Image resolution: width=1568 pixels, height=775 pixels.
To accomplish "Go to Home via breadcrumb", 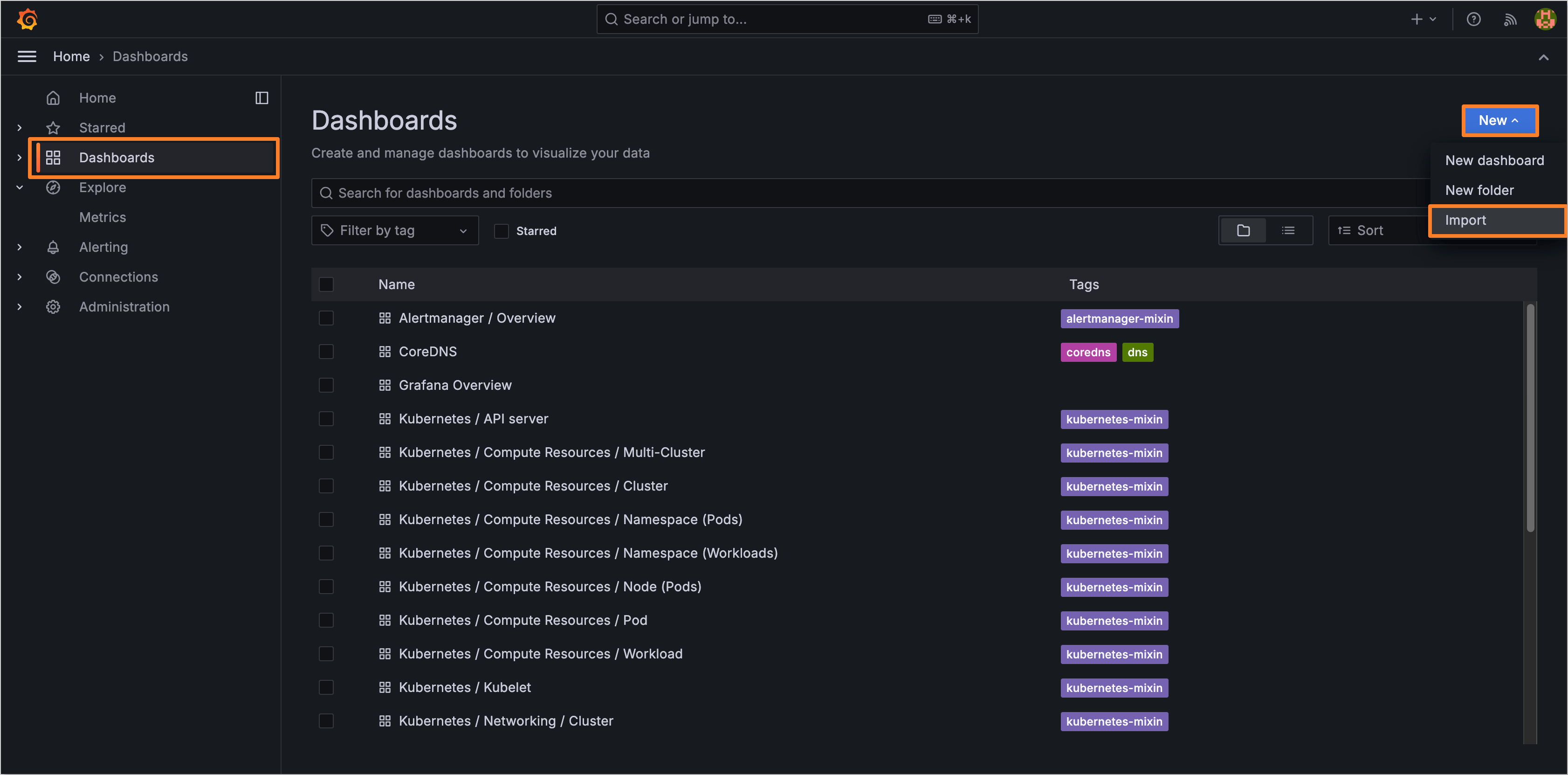I will (71, 56).
